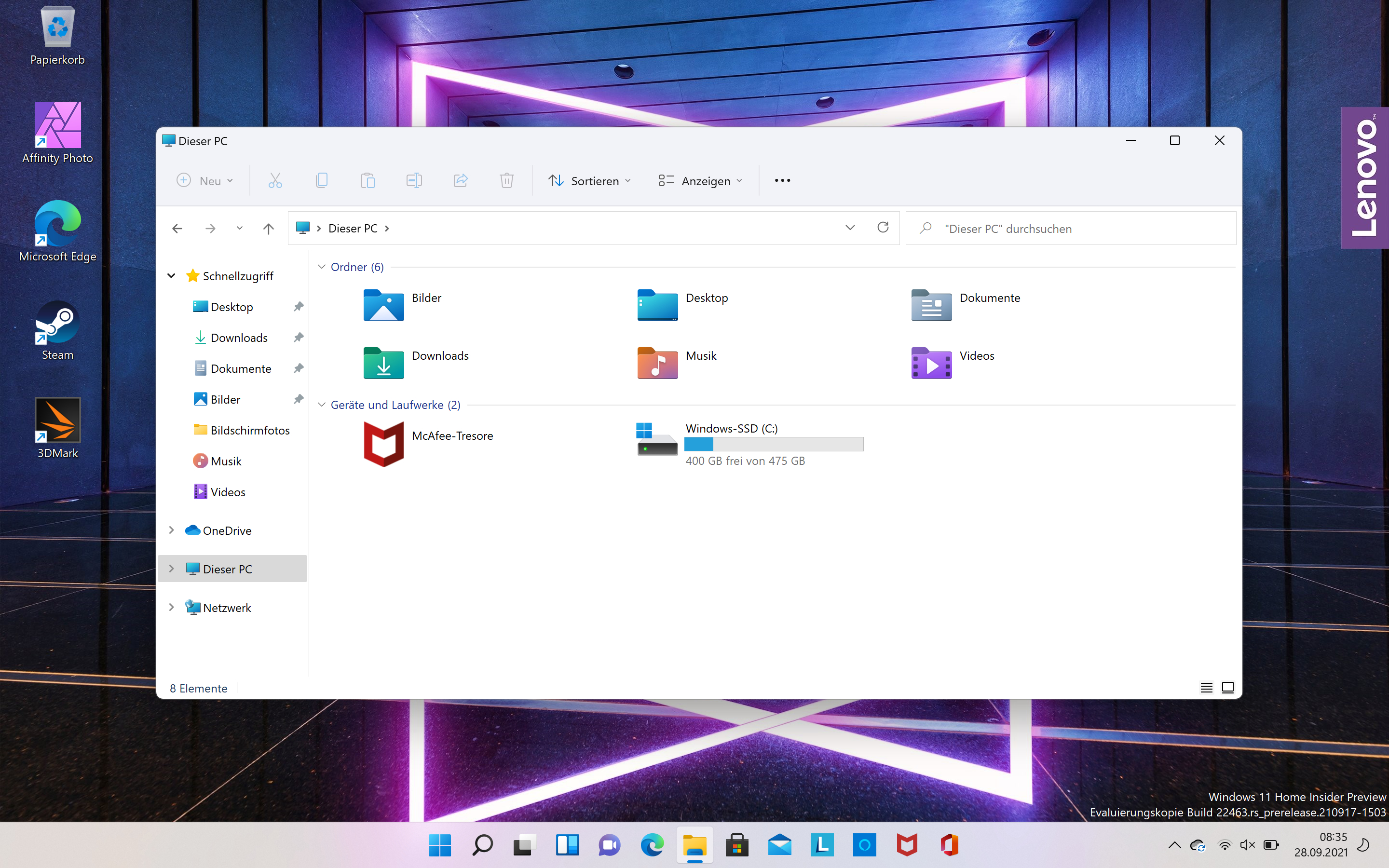Click the Paste clipboard icon
1389x868 pixels.
368,181
